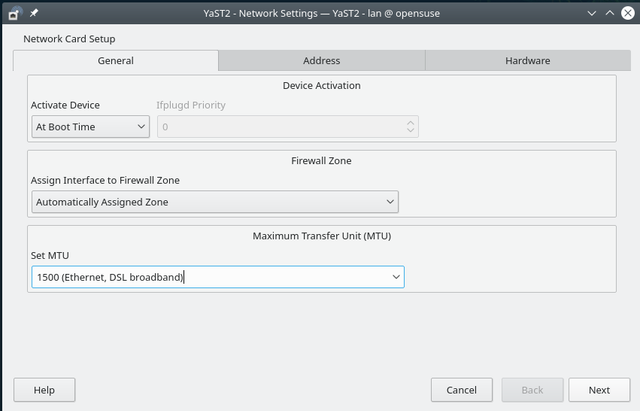Open the Firewall Zone assignment dropdown
The image size is (640, 411).
click(215, 202)
